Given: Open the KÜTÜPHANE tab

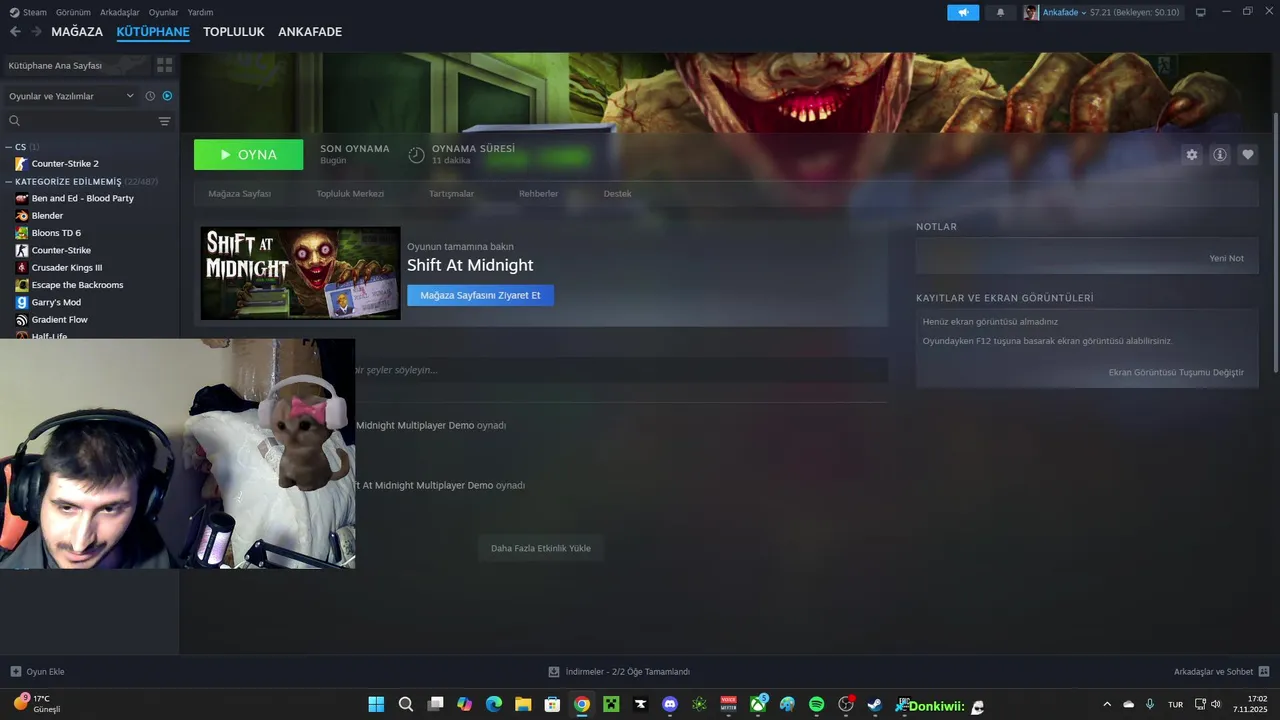Looking at the screenshot, I should 153,32.
